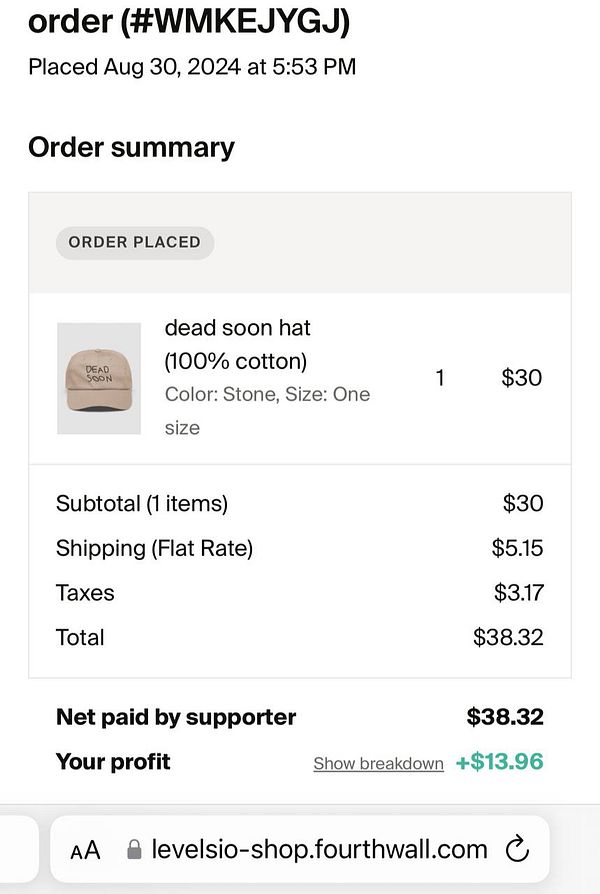600x894 pixels.
Task: Click the Taxes $3.17 amount
Action: click(518, 593)
